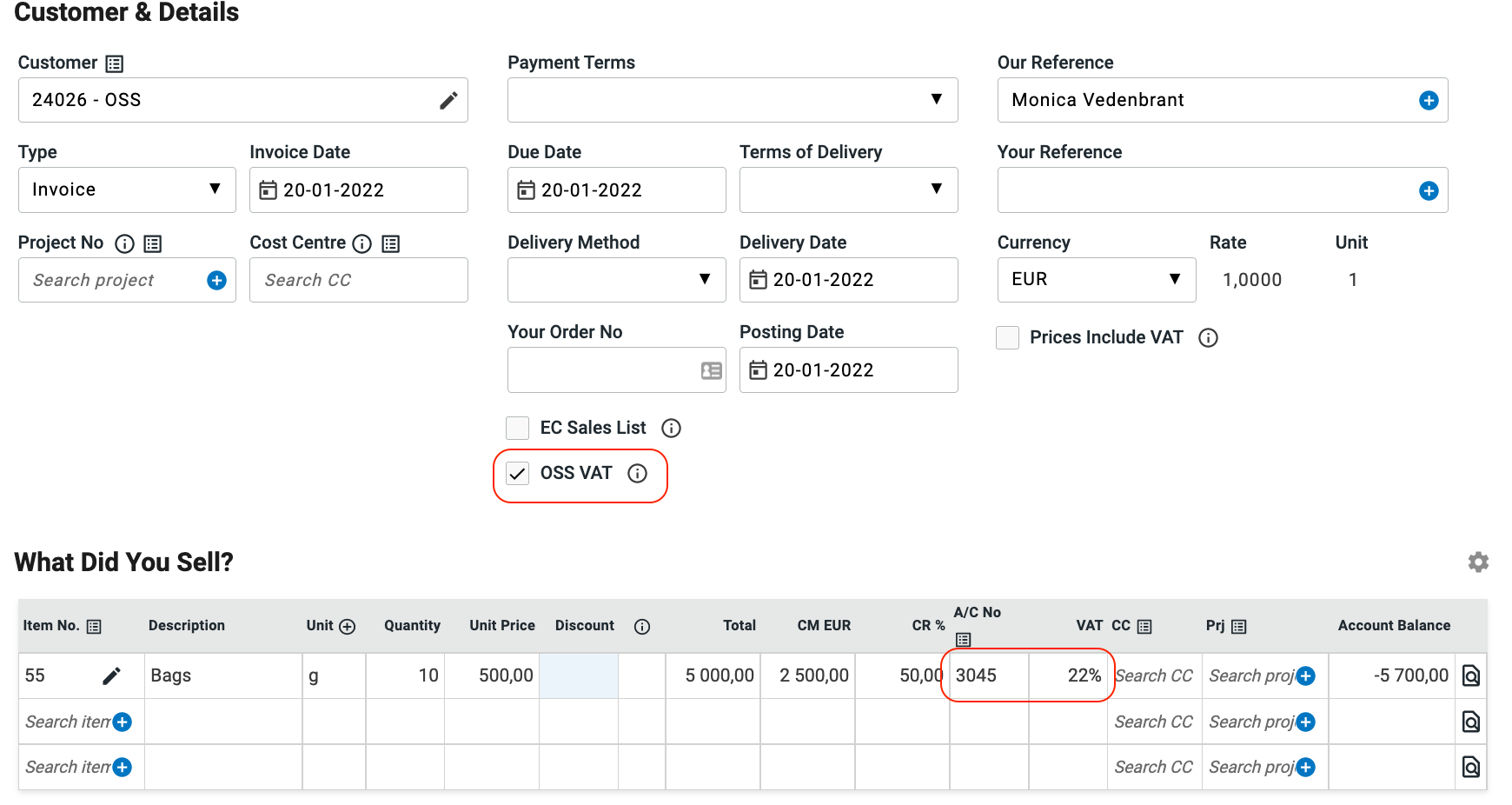Open the Delivery Method dropdown

(616, 279)
